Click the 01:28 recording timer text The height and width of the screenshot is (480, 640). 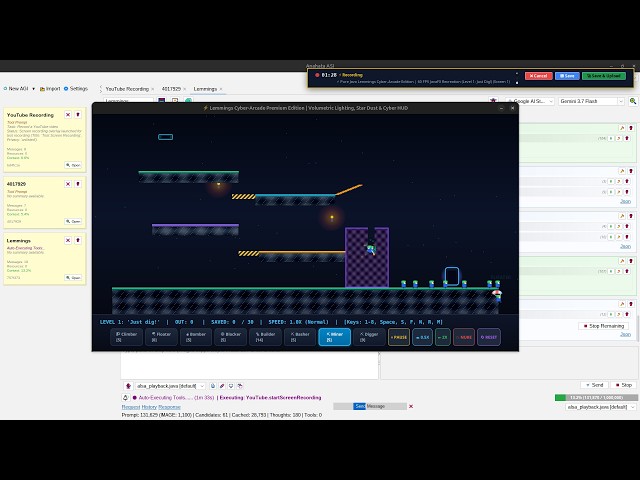(329, 75)
